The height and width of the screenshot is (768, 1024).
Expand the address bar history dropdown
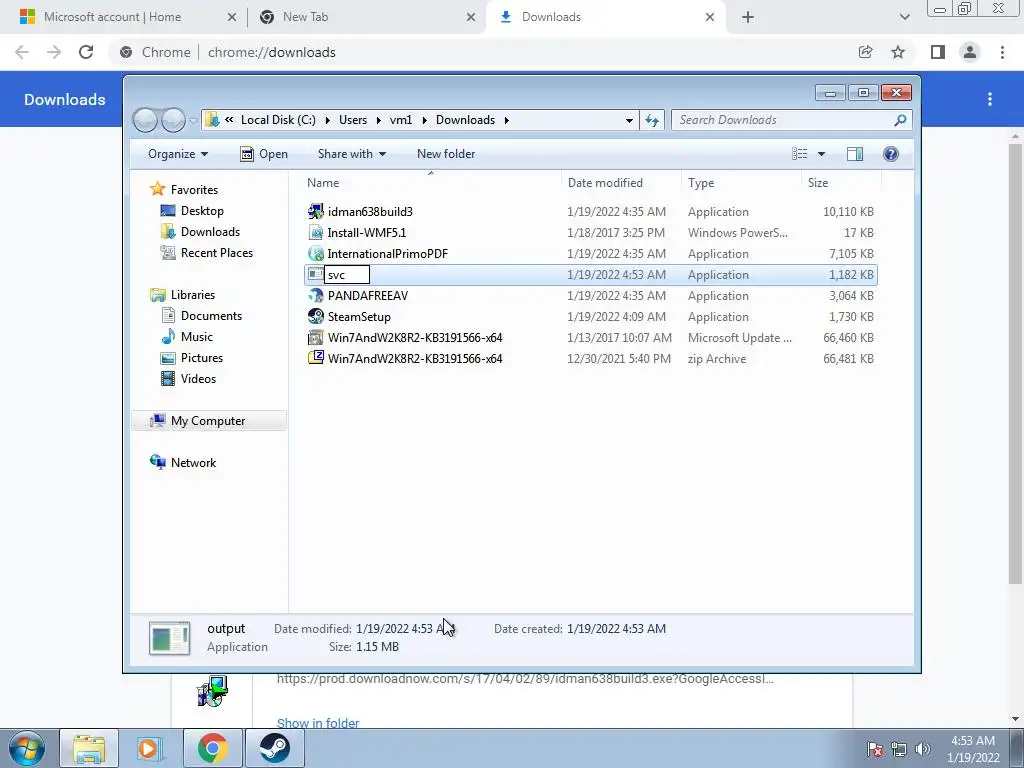[629, 120]
